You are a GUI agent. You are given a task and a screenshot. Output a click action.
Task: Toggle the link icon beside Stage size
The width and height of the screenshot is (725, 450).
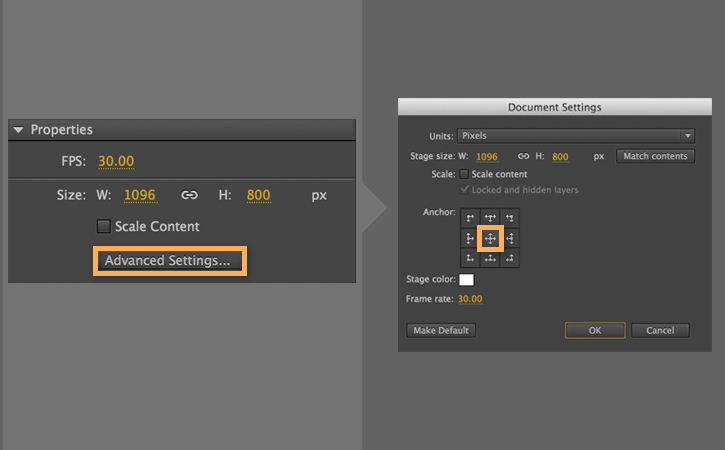[x=523, y=156]
